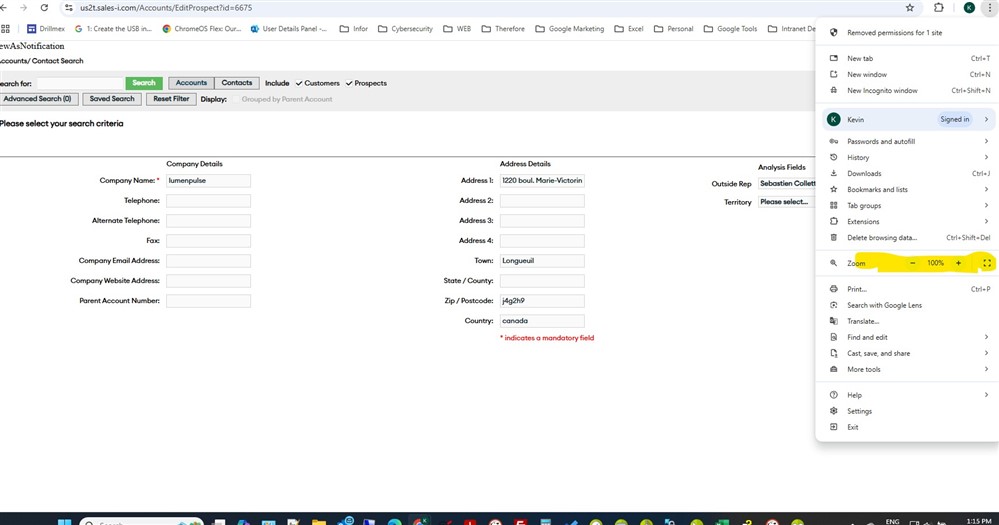Image resolution: width=999 pixels, height=525 pixels.
Task: Click the Chrome three-dot menu button
Action: tap(988, 7)
